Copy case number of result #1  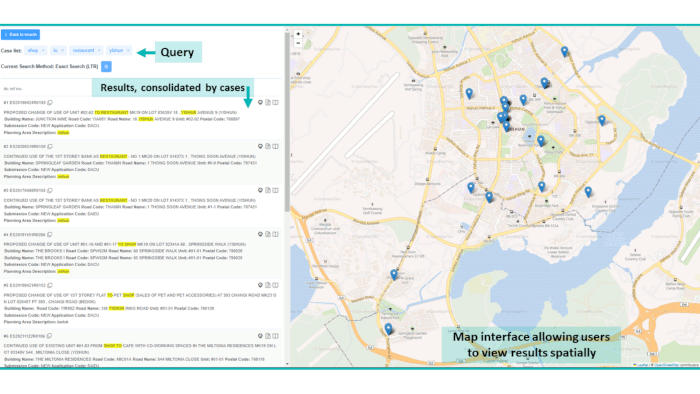(x=50, y=103)
